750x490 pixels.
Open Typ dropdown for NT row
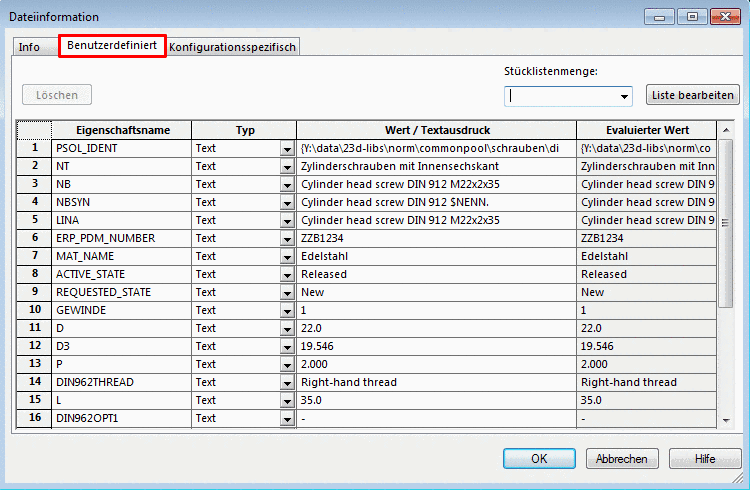287,167
